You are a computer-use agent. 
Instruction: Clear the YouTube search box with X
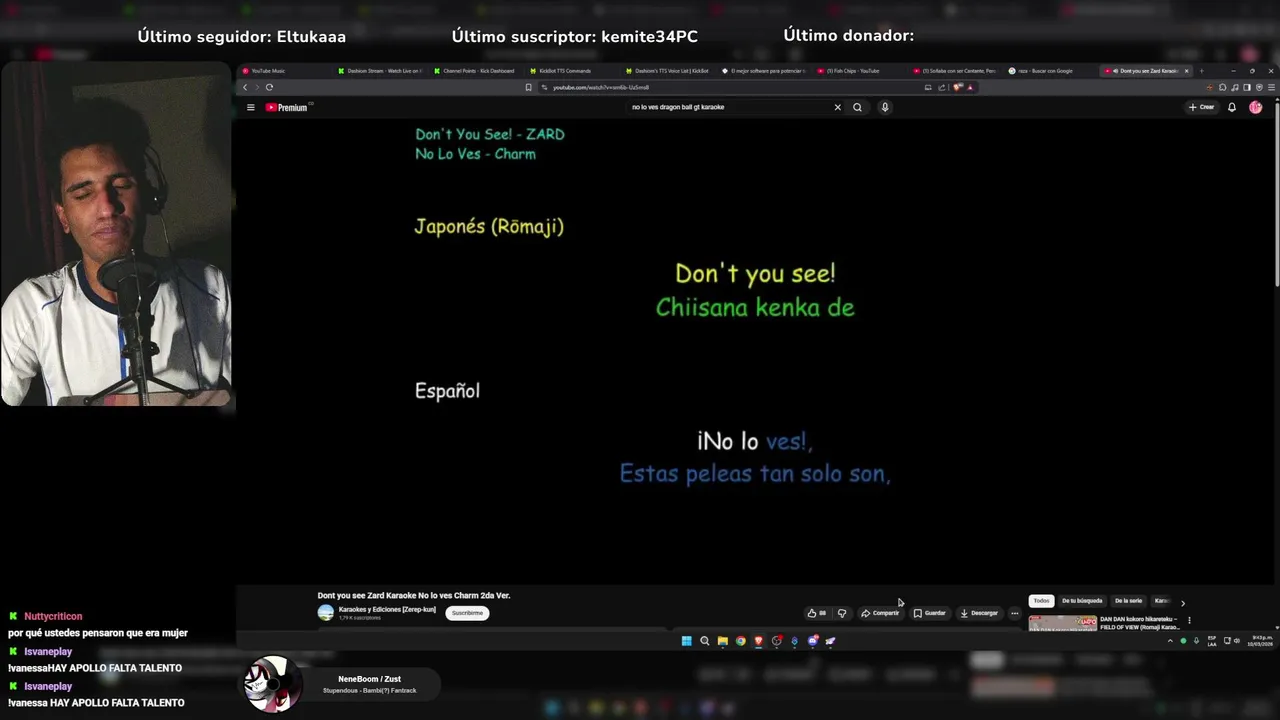pos(837,107)
